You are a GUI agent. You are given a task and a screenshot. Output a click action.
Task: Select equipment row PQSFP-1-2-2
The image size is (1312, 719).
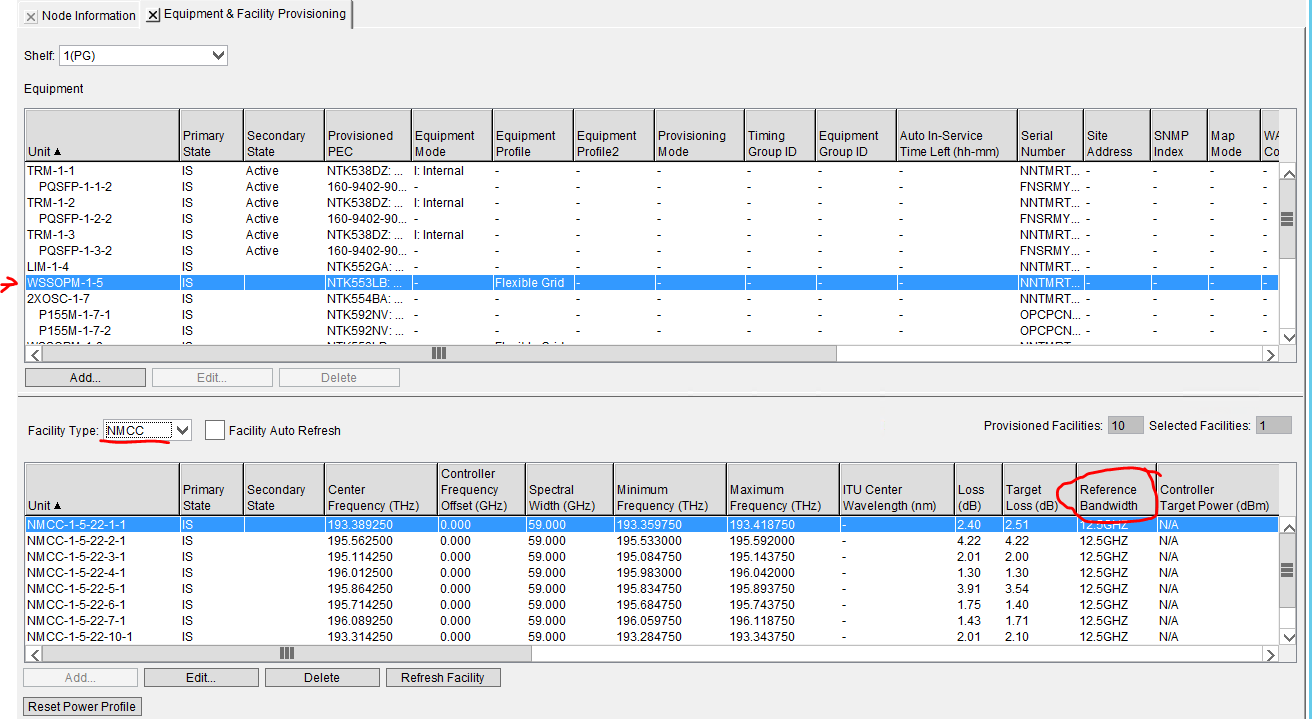[x=652, y=219]
